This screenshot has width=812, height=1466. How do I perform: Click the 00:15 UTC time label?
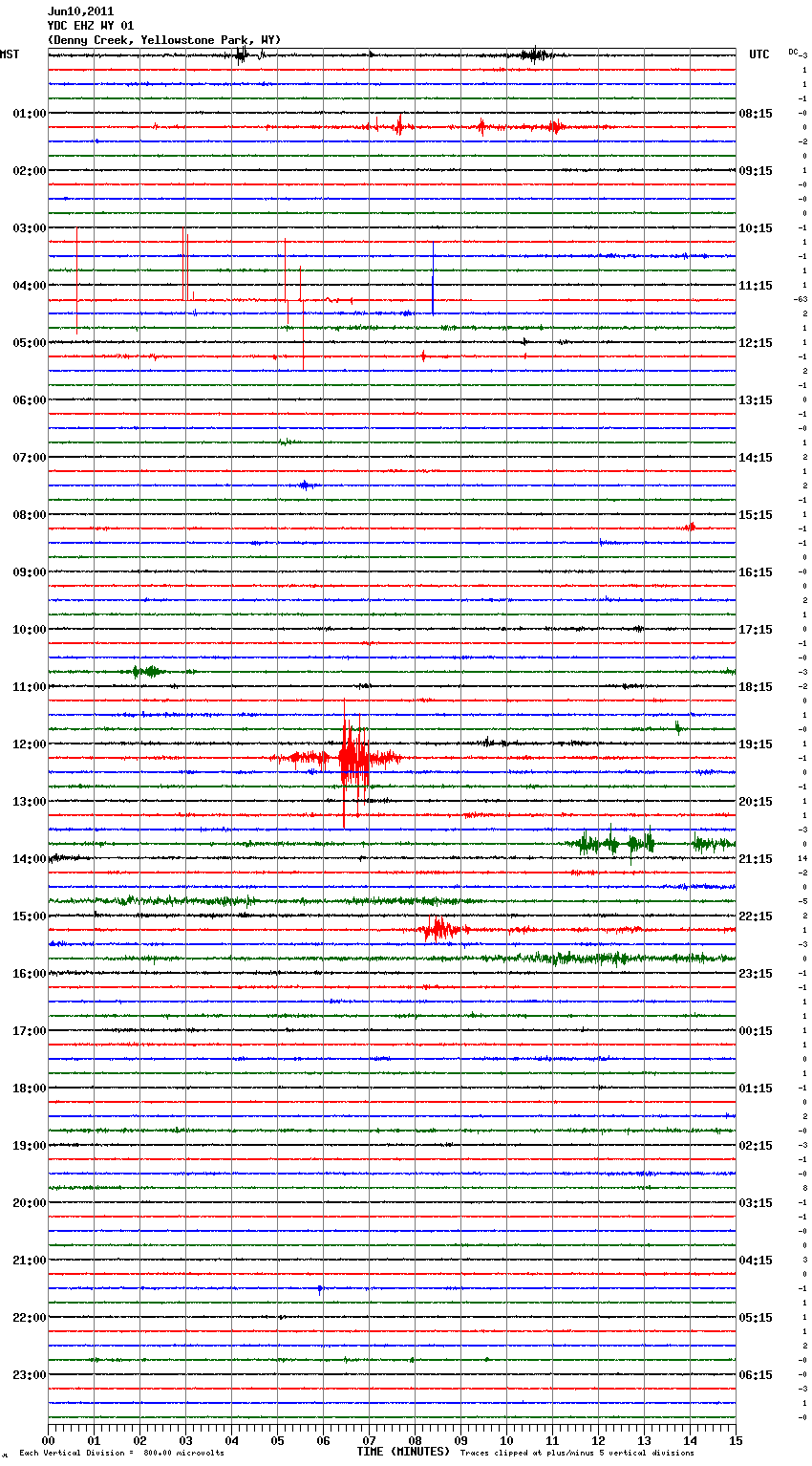pyautogui.click(x=755, y=1031)
